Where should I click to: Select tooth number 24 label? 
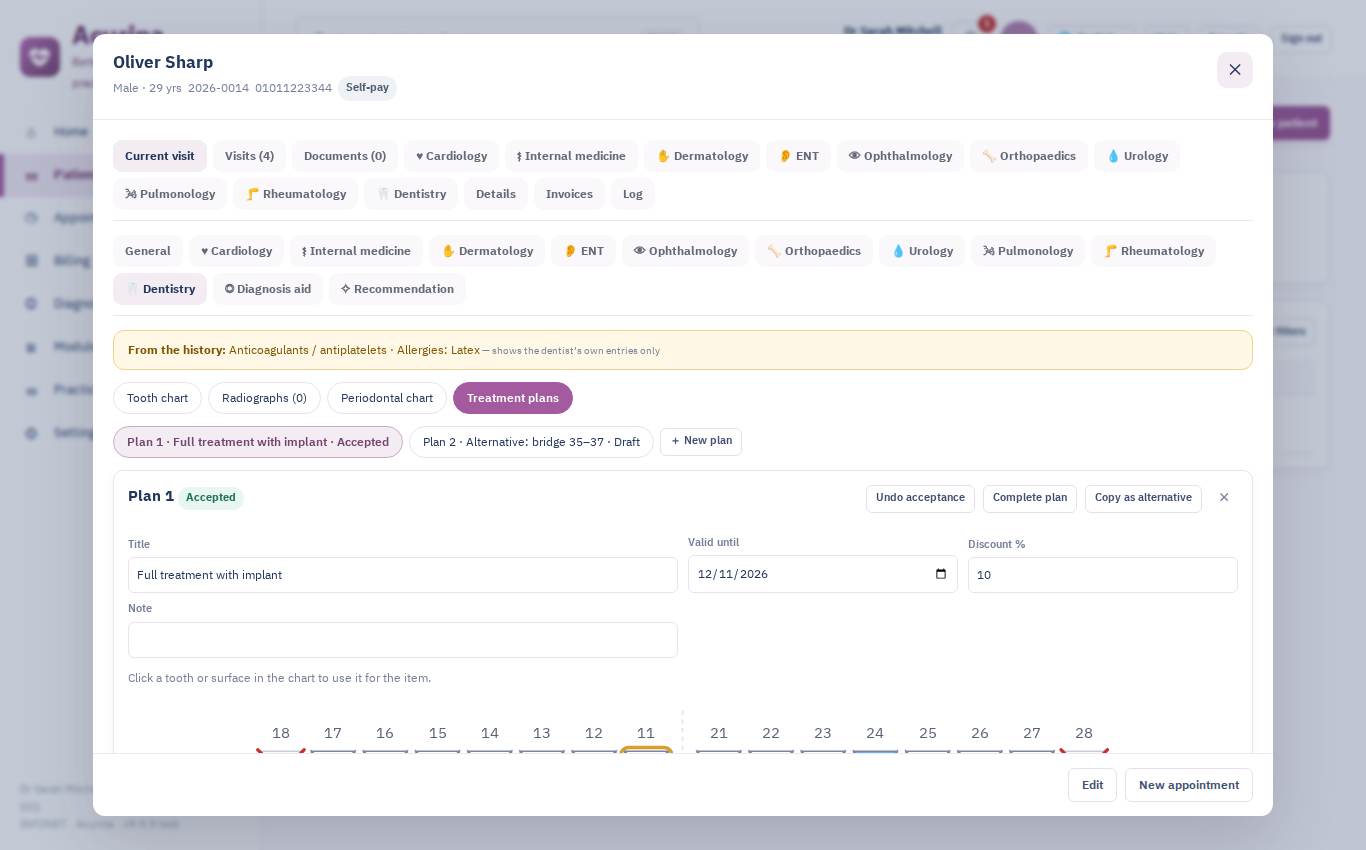pos(875,733)
